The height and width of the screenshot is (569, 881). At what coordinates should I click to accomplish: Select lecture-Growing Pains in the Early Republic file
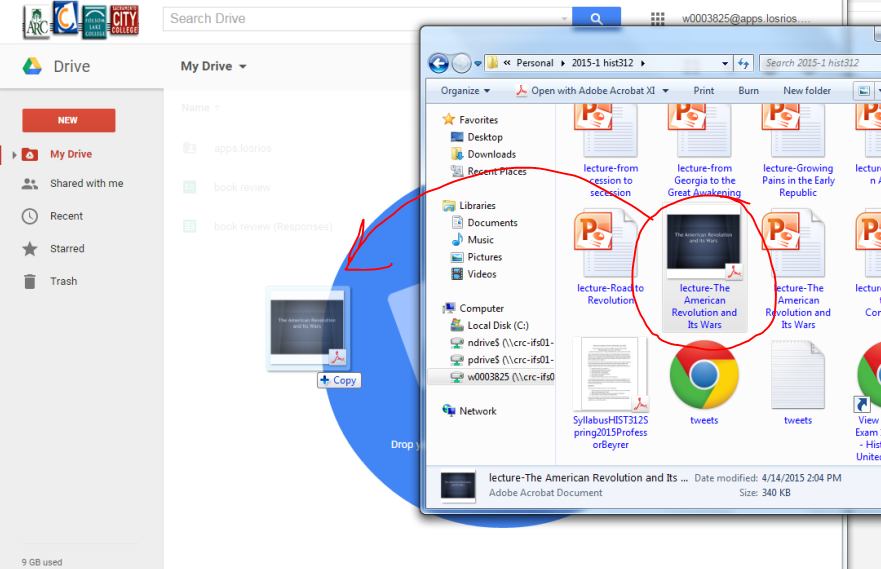(798, 152)
